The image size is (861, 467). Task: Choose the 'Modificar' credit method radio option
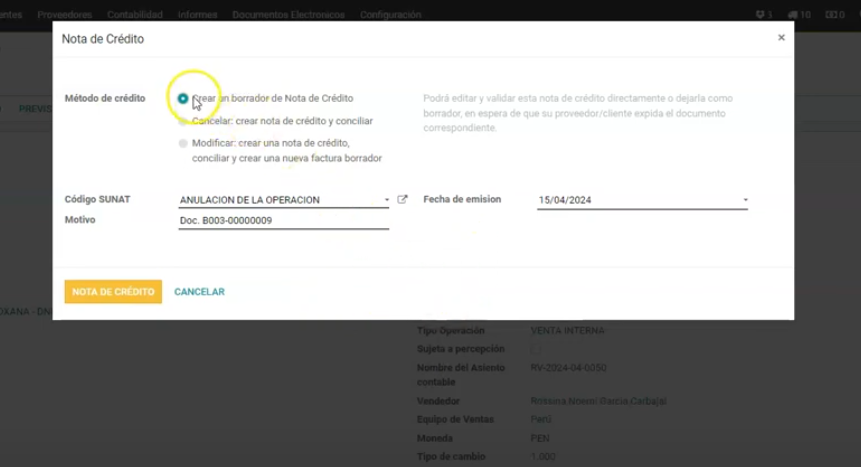183,143
